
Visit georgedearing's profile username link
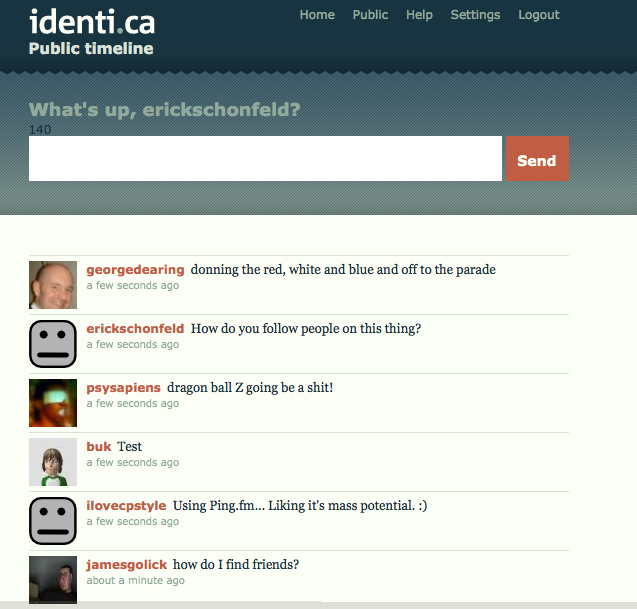(x=135, y=270)
